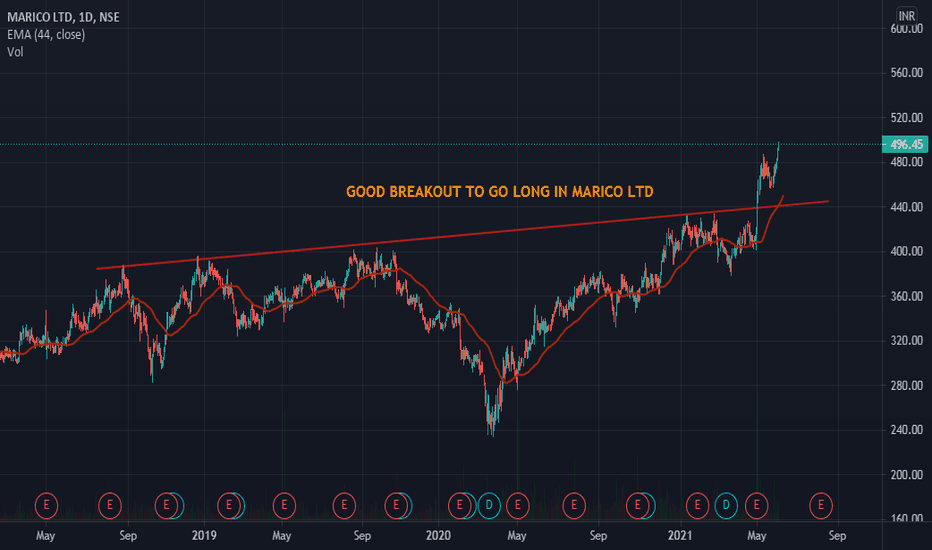Open the 2021 dividend D marker
This screenshot has height=550, width=932.
726,506
